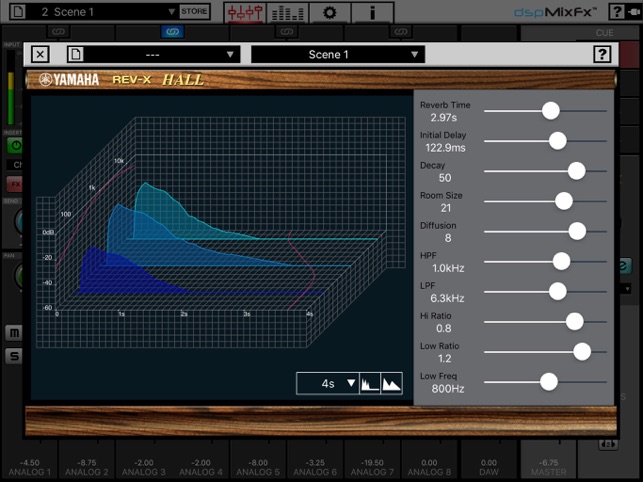Adjust the Diffusion slider knob
The width and height of the screenshot is (643, 482).
(x=577, y=231)
